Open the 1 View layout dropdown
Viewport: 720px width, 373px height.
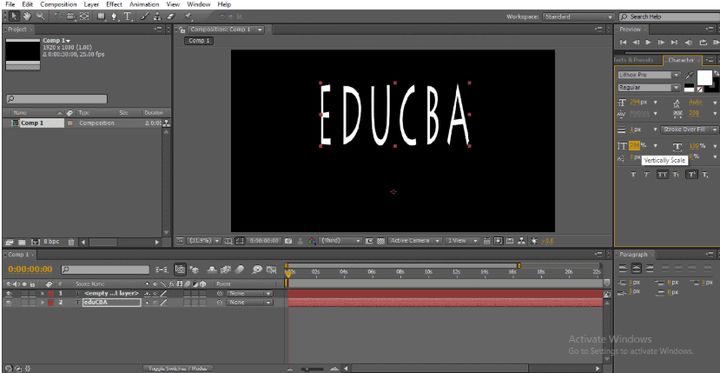(x=462, y=241)
